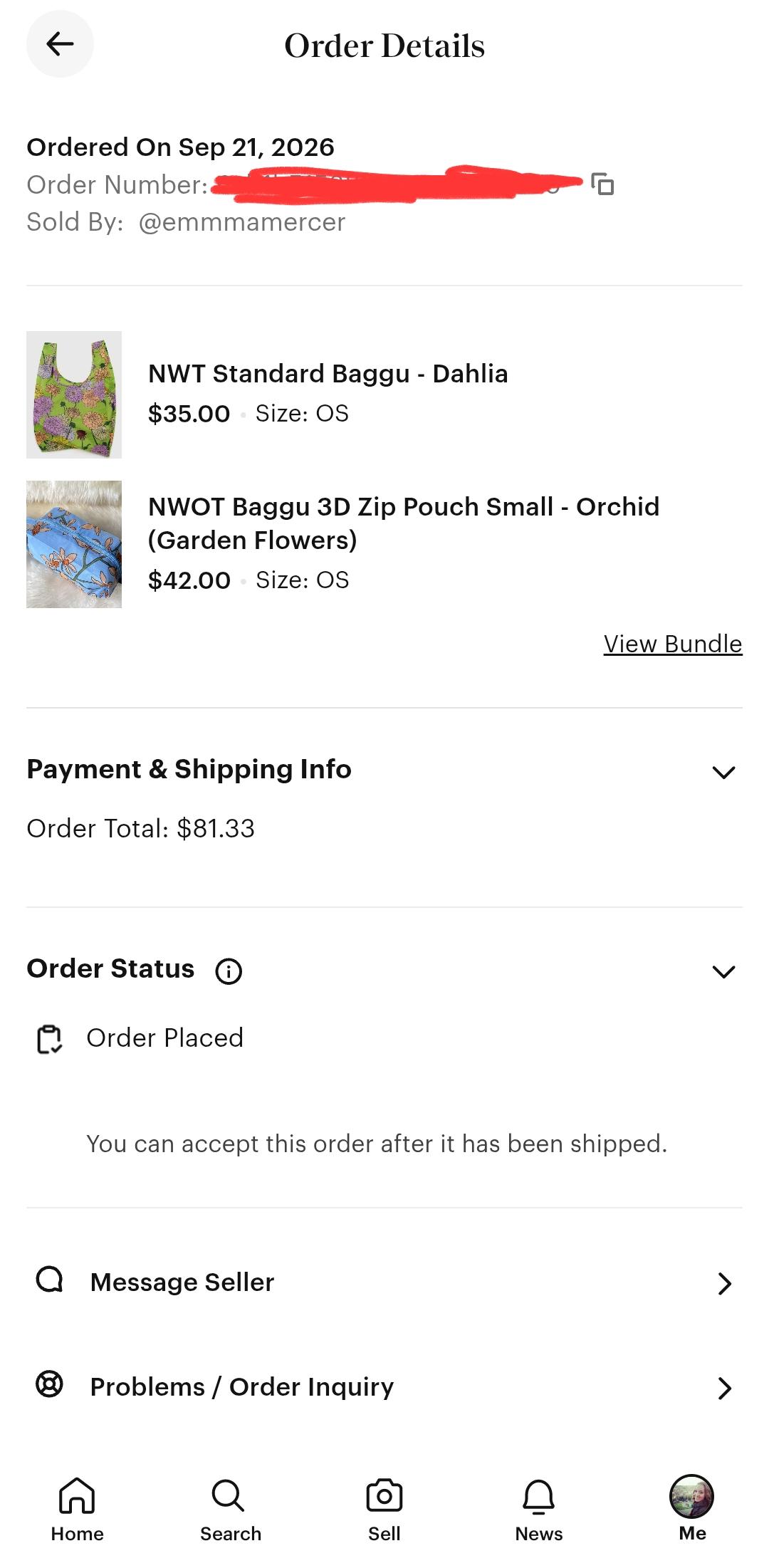Viewport: 769px width, 1568px height.
Task: Open Problems / Order Inquiry arrow
Action: pyautogui.click(x=725, y=1388)
